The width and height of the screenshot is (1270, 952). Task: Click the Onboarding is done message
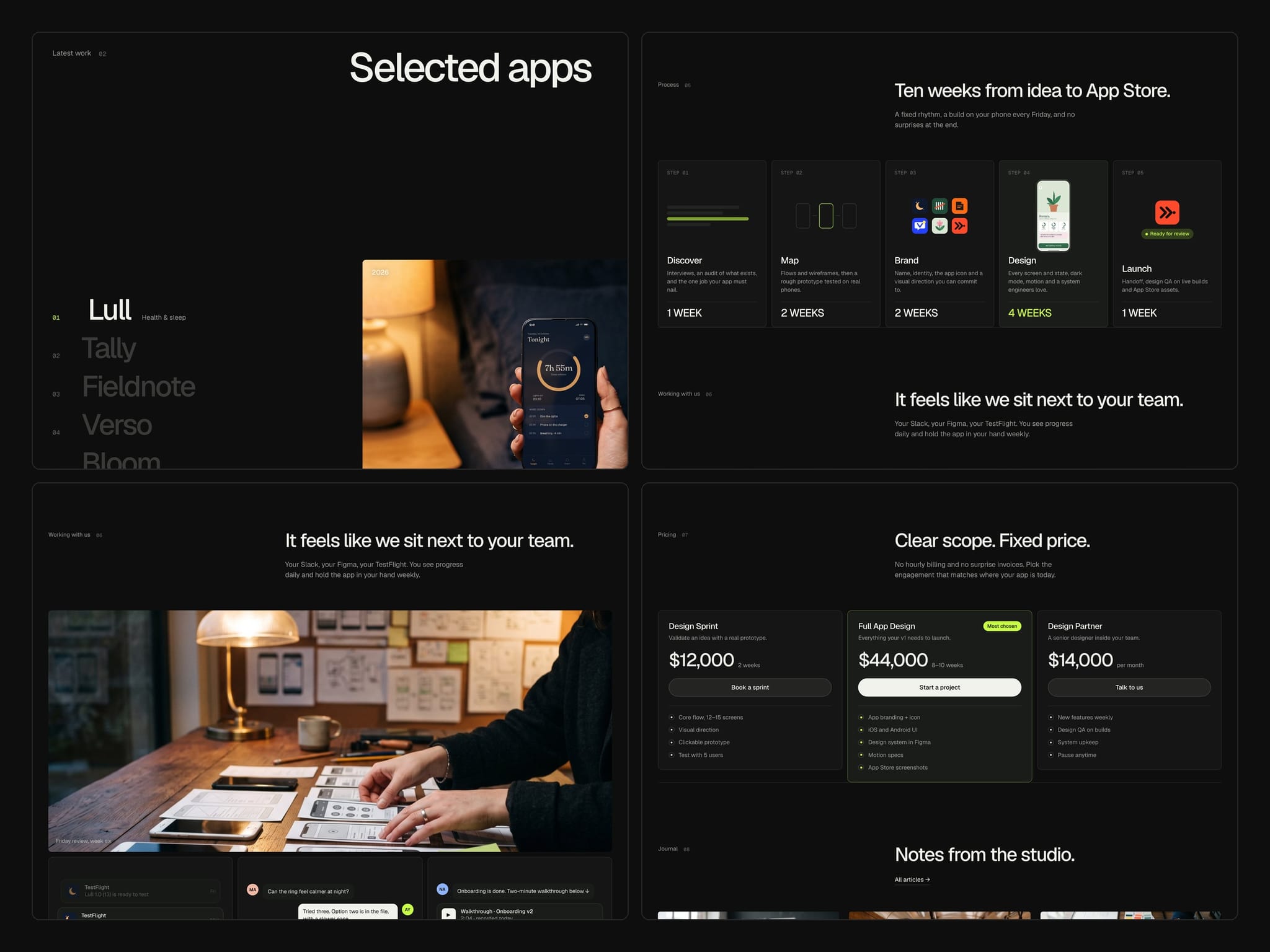coord(523,891)
